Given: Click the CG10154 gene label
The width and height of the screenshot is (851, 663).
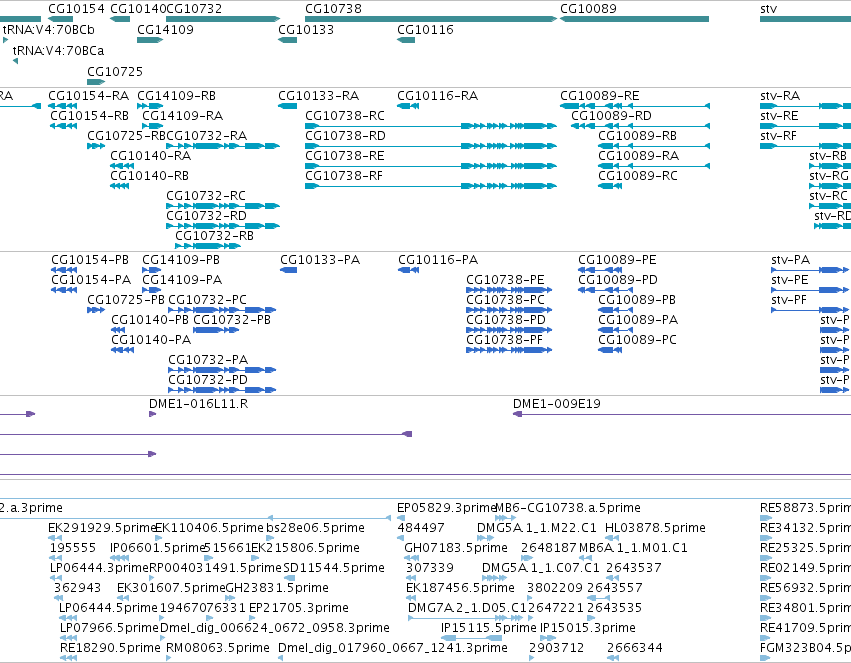Looking at the screenshot, I should click(x=76, y=9).
